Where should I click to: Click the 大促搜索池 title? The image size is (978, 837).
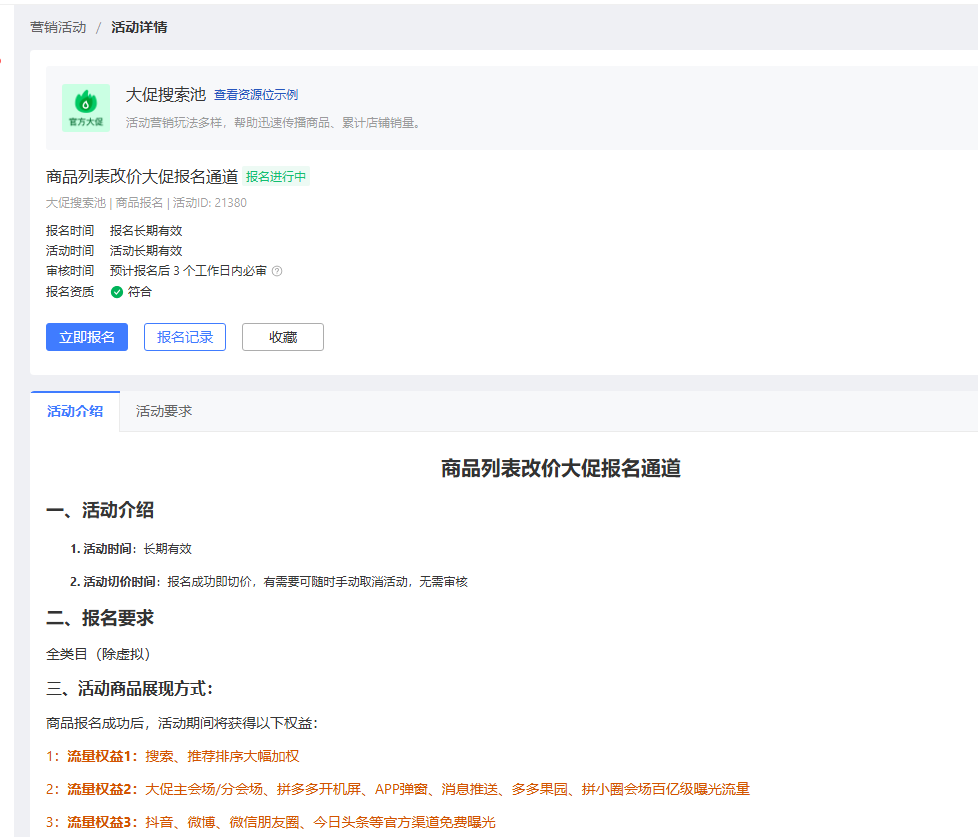coord(166,95)
